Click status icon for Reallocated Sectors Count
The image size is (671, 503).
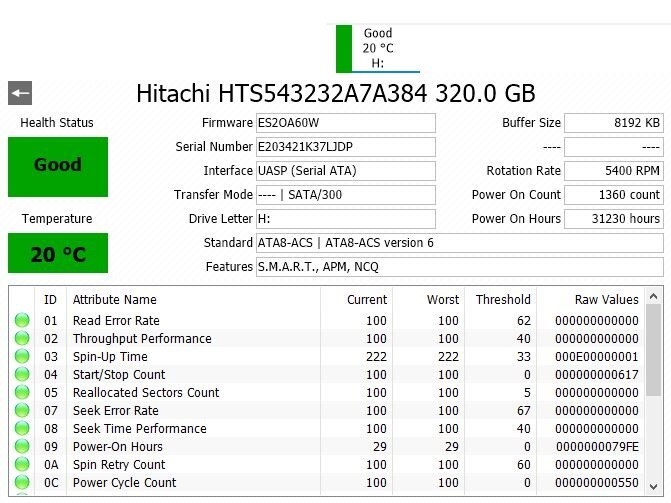[x=22, y=392]
